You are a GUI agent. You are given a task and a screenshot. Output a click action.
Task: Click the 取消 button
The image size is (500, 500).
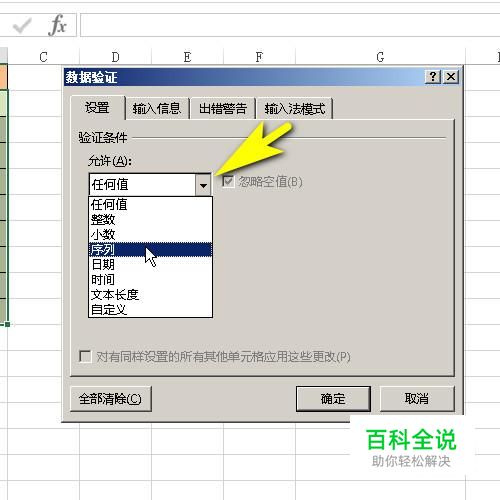tap(417, 399)
